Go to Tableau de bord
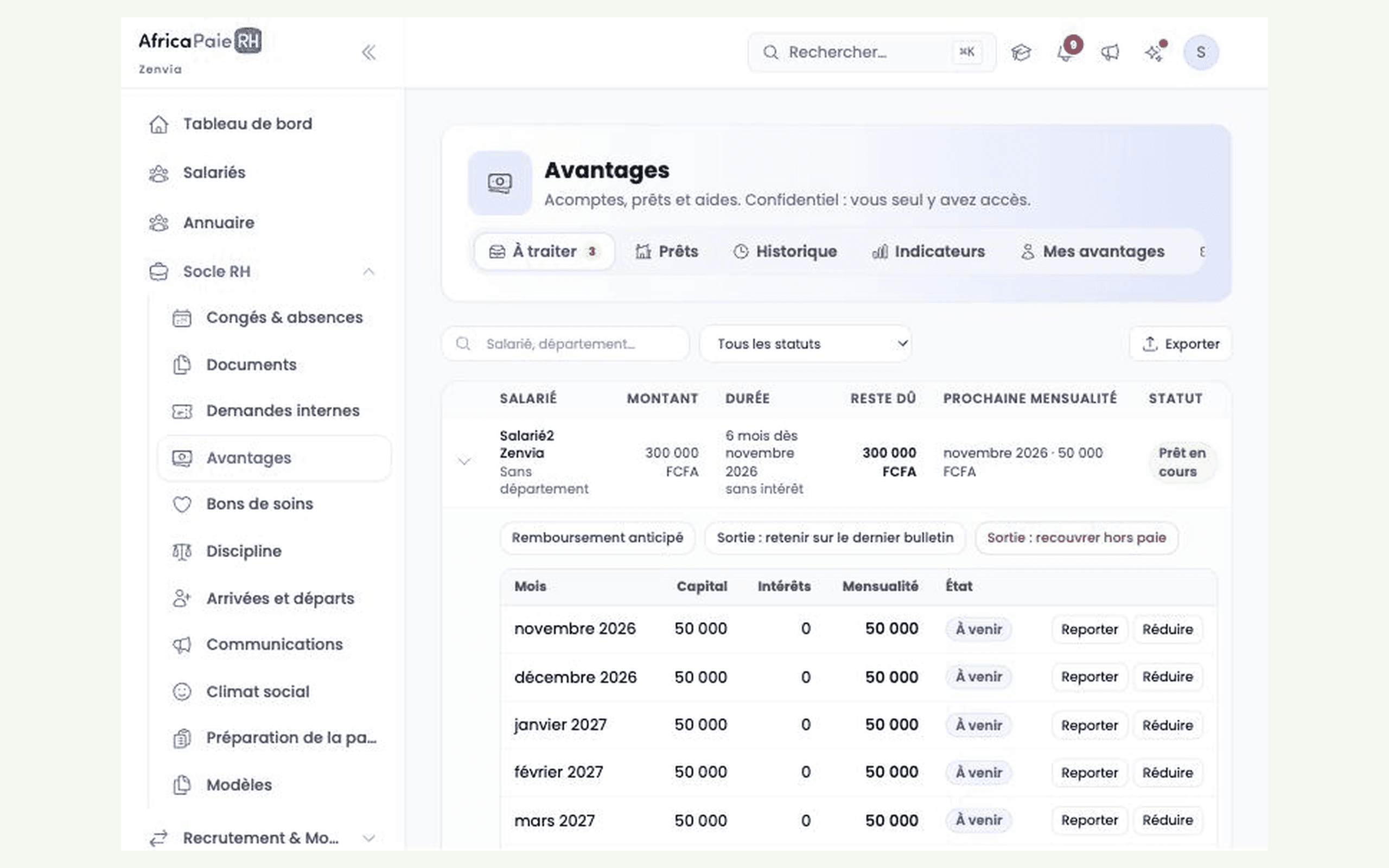Viewport: 1389px width, 868px height. tap(230, 124)
